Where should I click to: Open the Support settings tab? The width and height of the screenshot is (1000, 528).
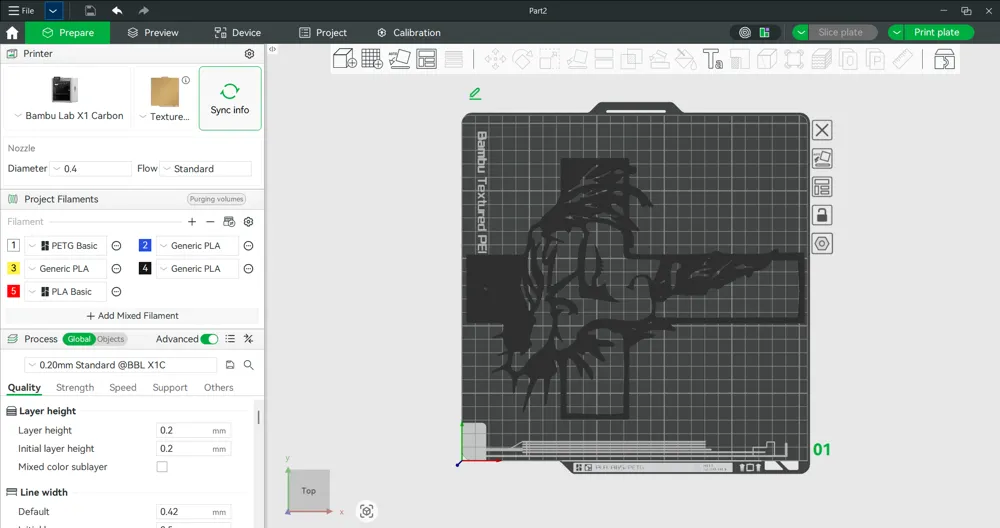click(170, 387)
